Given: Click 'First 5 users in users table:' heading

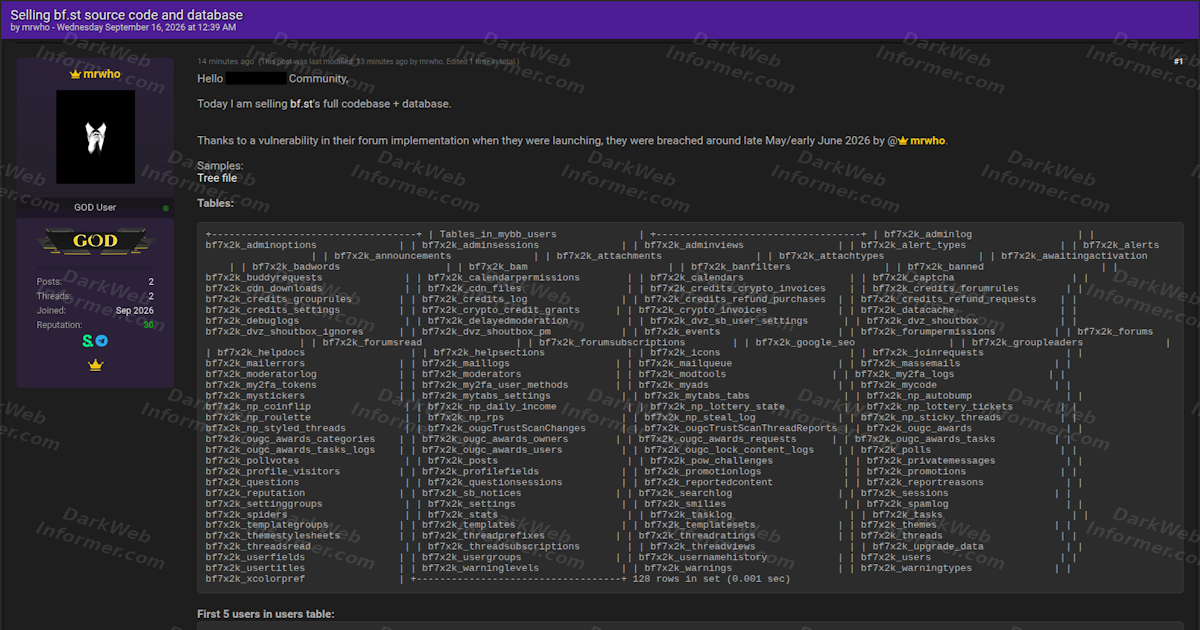Looking at the screenshot, I should pyautogui.click(x=266, y=614).
